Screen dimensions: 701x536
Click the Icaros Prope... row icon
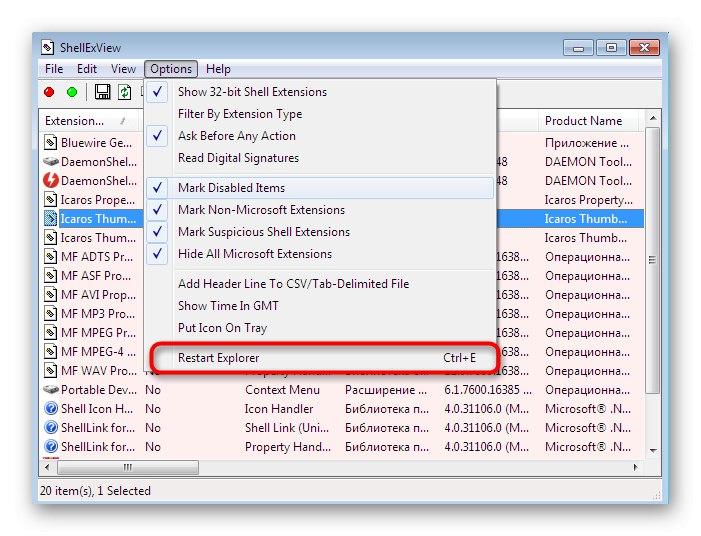(51, 199)
